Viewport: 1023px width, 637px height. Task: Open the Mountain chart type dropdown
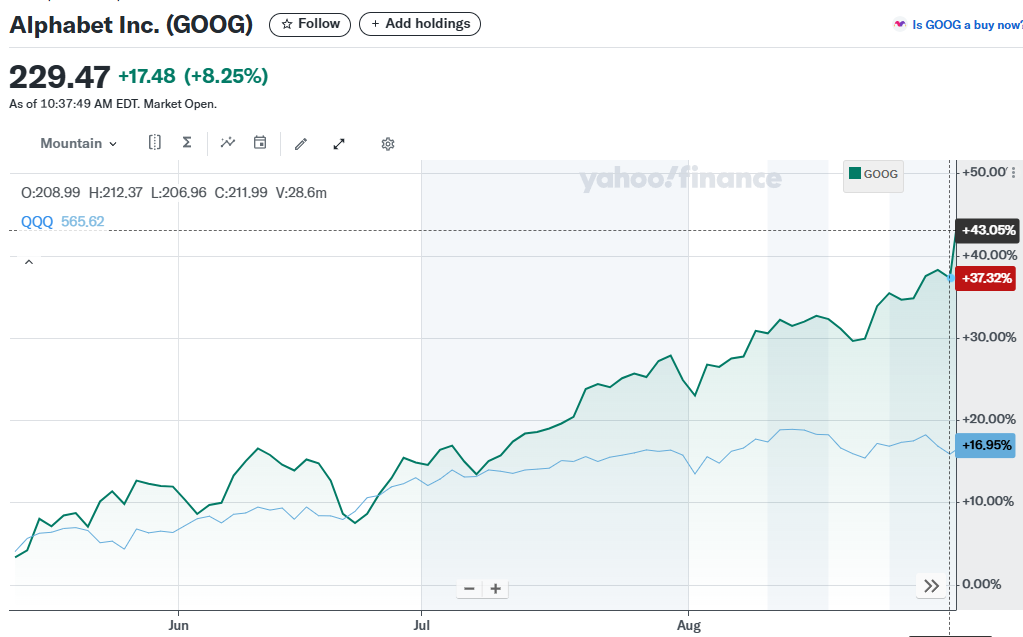pyautogui.click(x=78, y=144)
